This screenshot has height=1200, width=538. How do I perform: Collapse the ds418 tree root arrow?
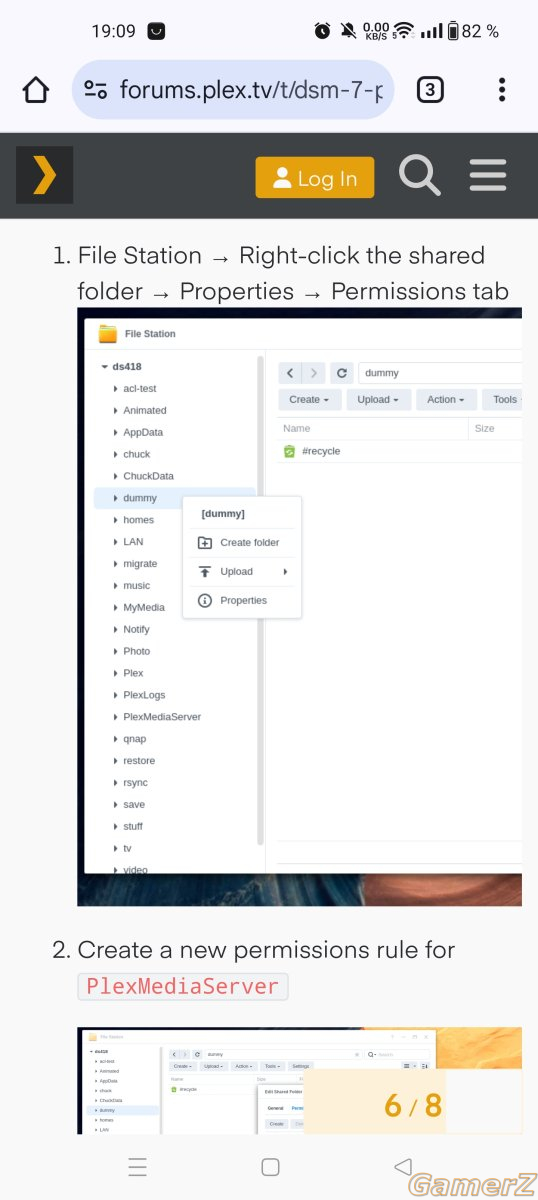click(104, 367)
